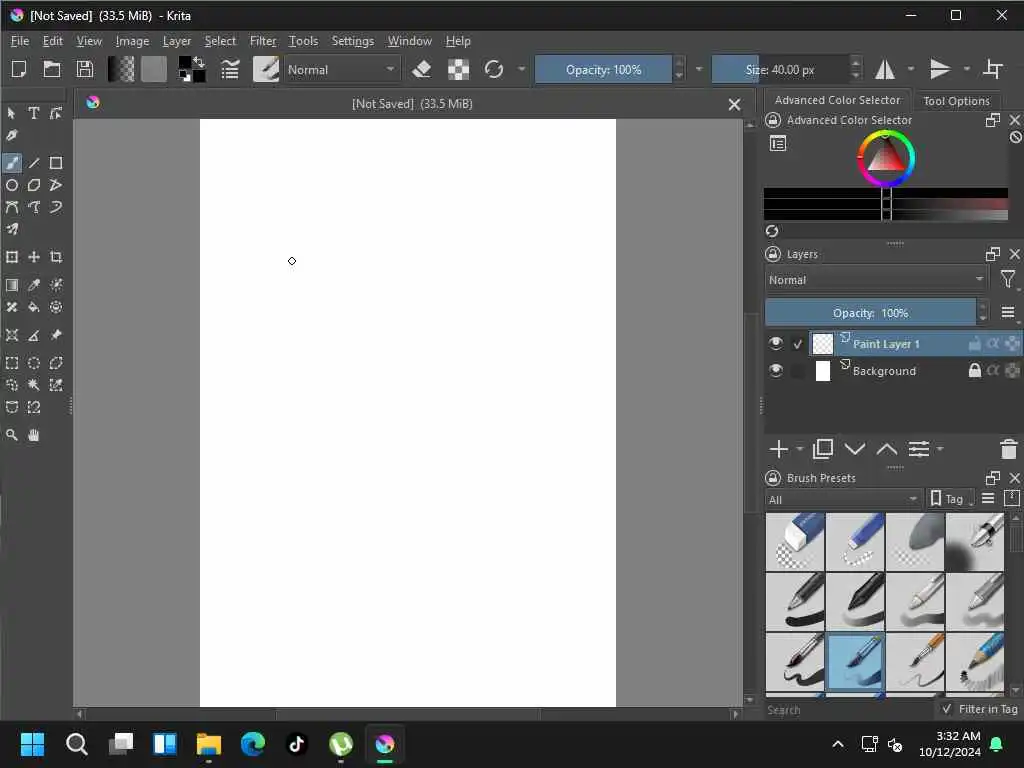
Task: Open Tag menu in Brush Presets
Action: click(x=951, y=500)
